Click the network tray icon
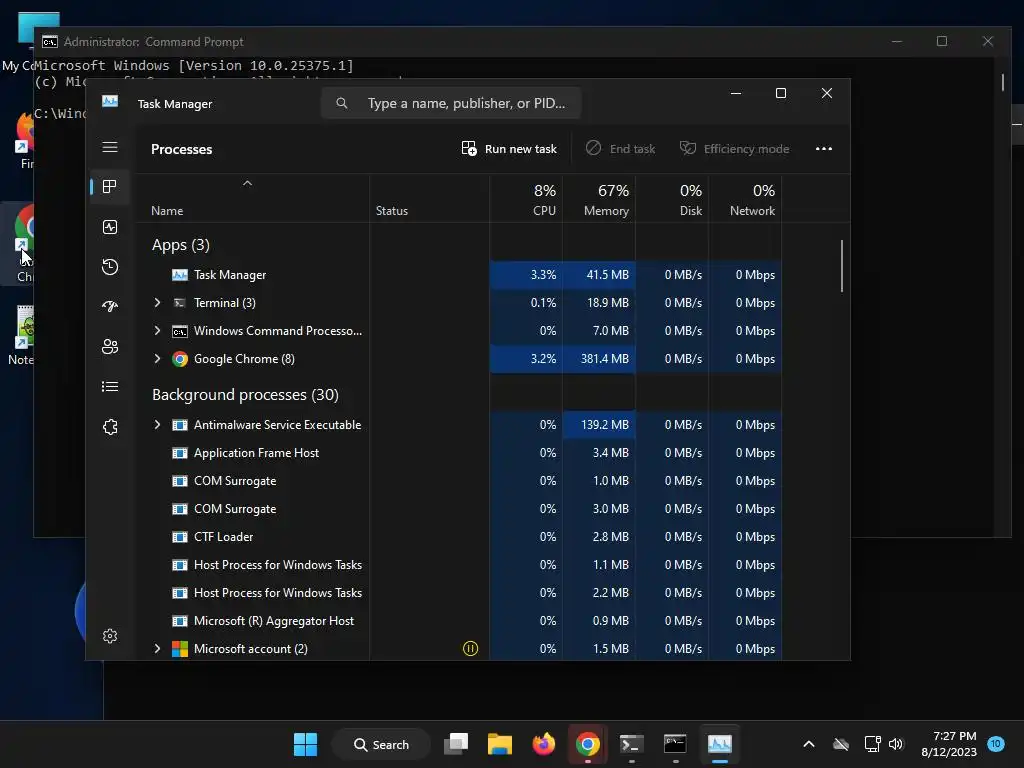The height and width of the screenshot is (768, 1024). 872,744
